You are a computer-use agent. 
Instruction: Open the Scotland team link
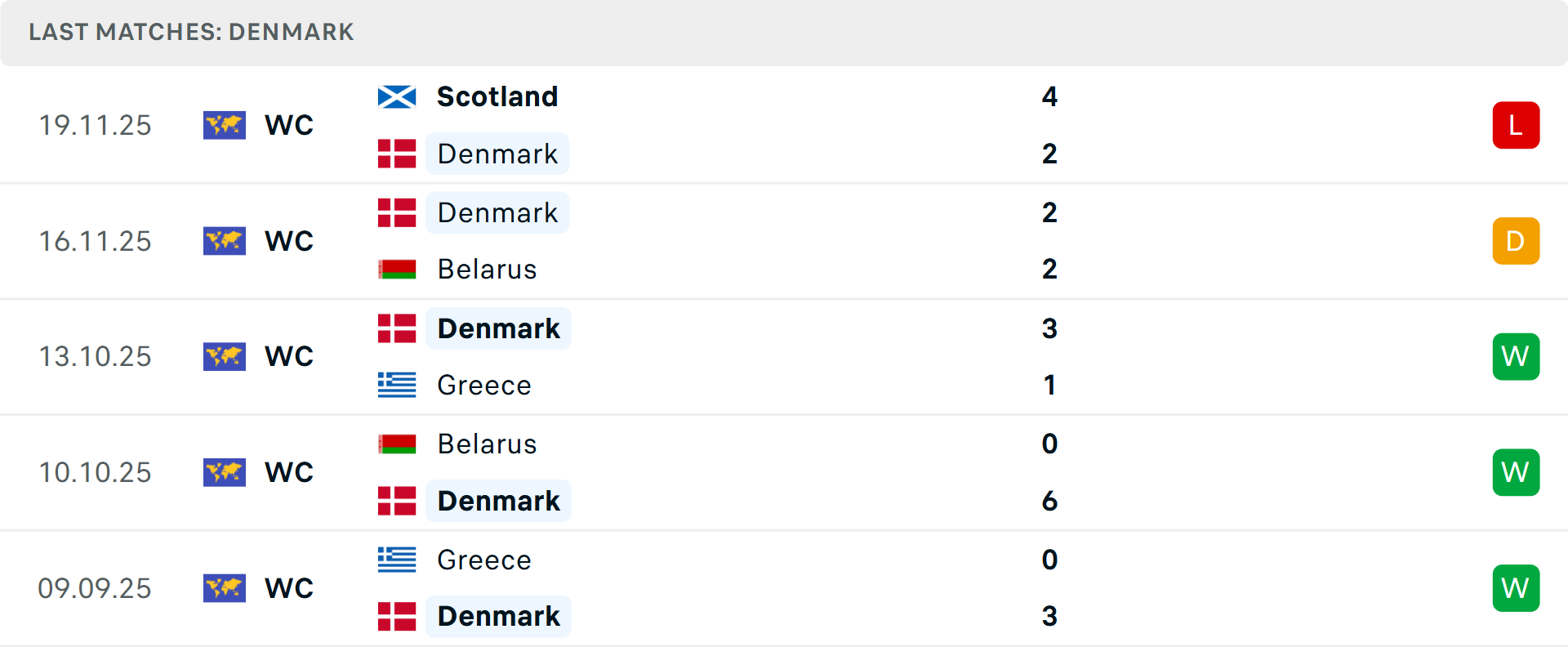497,97
